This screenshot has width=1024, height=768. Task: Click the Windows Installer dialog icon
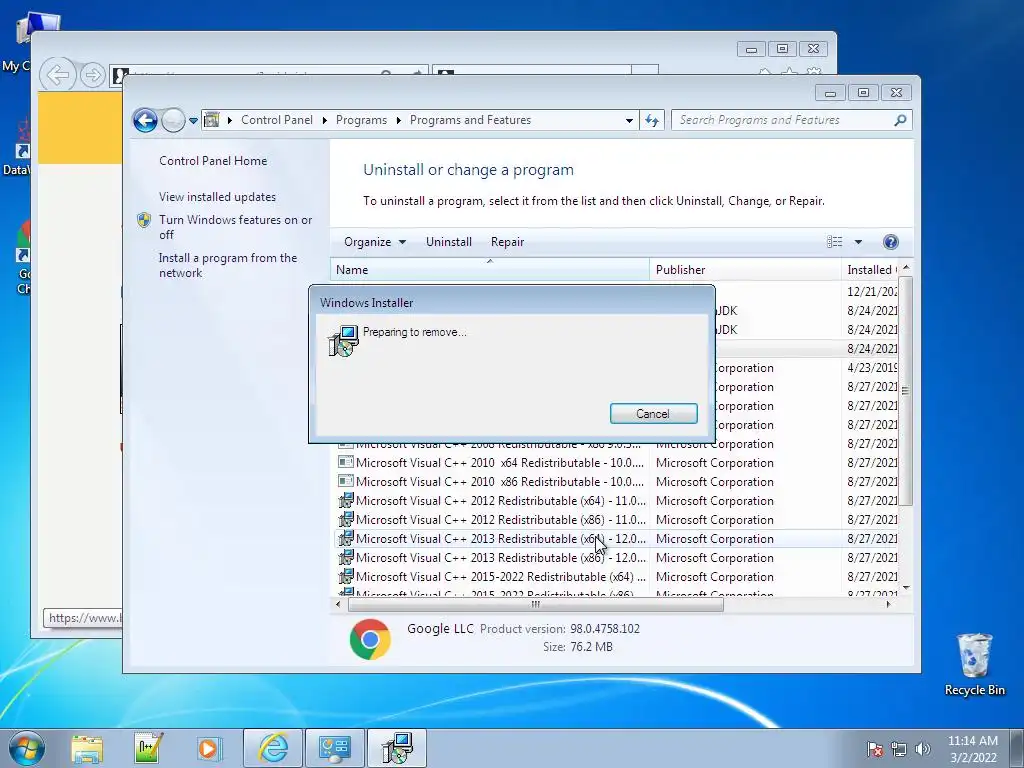(343, 340)
